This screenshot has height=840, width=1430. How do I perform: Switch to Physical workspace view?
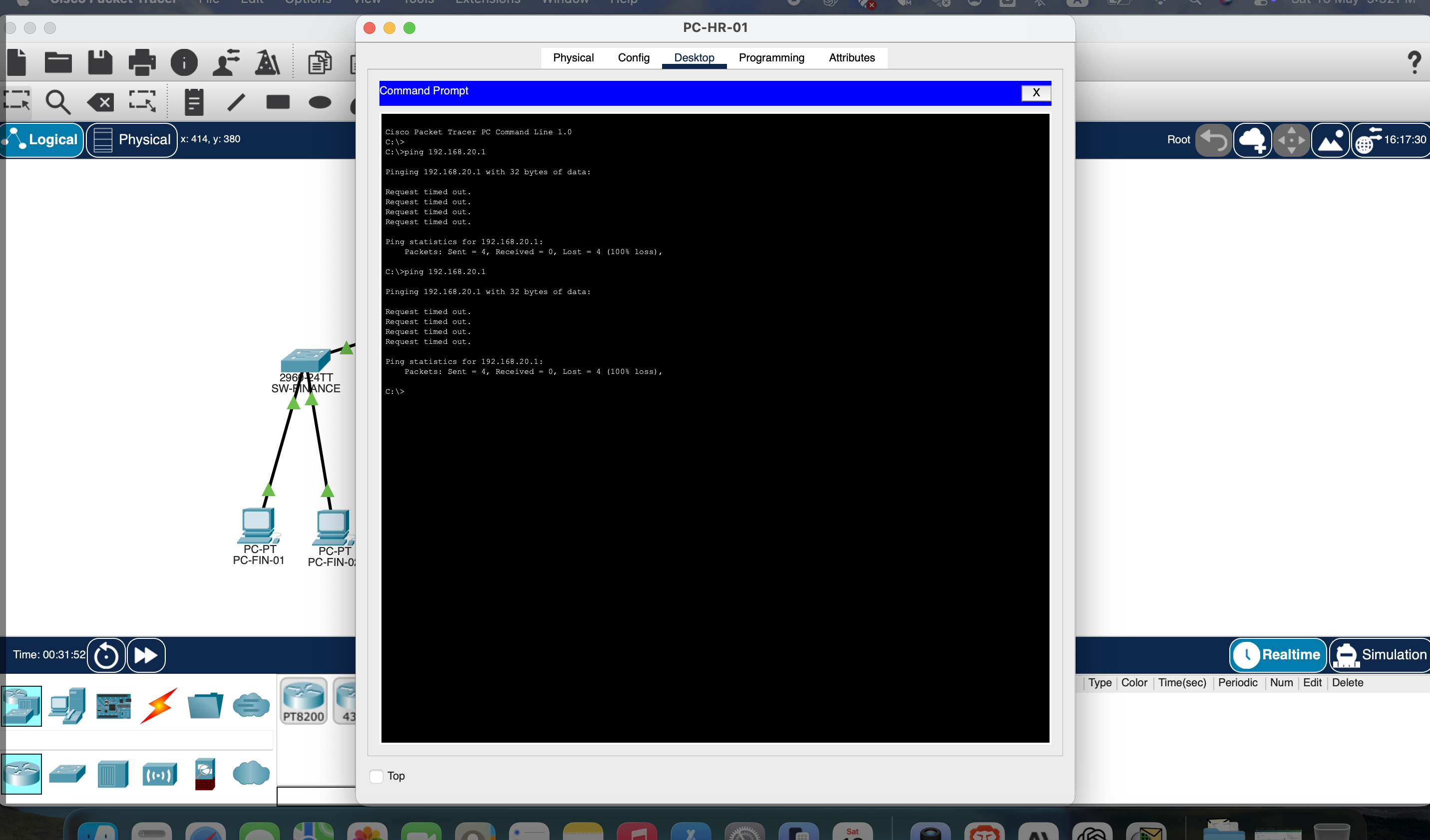pos(132,140)
